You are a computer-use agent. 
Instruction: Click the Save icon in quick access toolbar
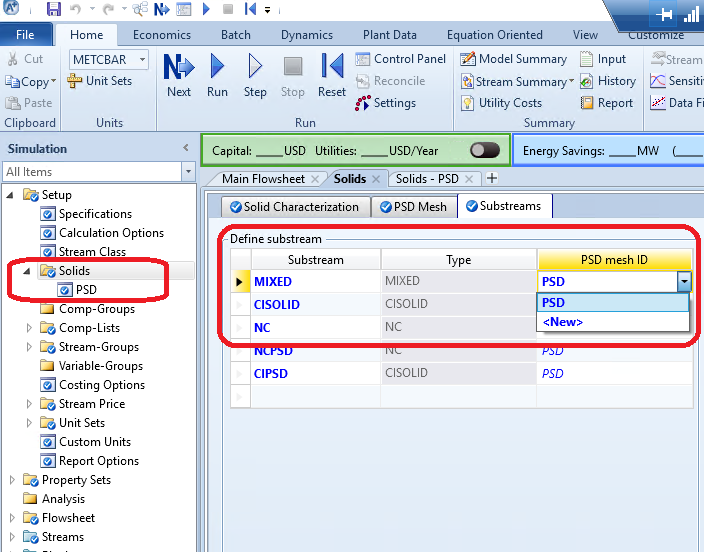pyautogui.click(x=54, y=9)
